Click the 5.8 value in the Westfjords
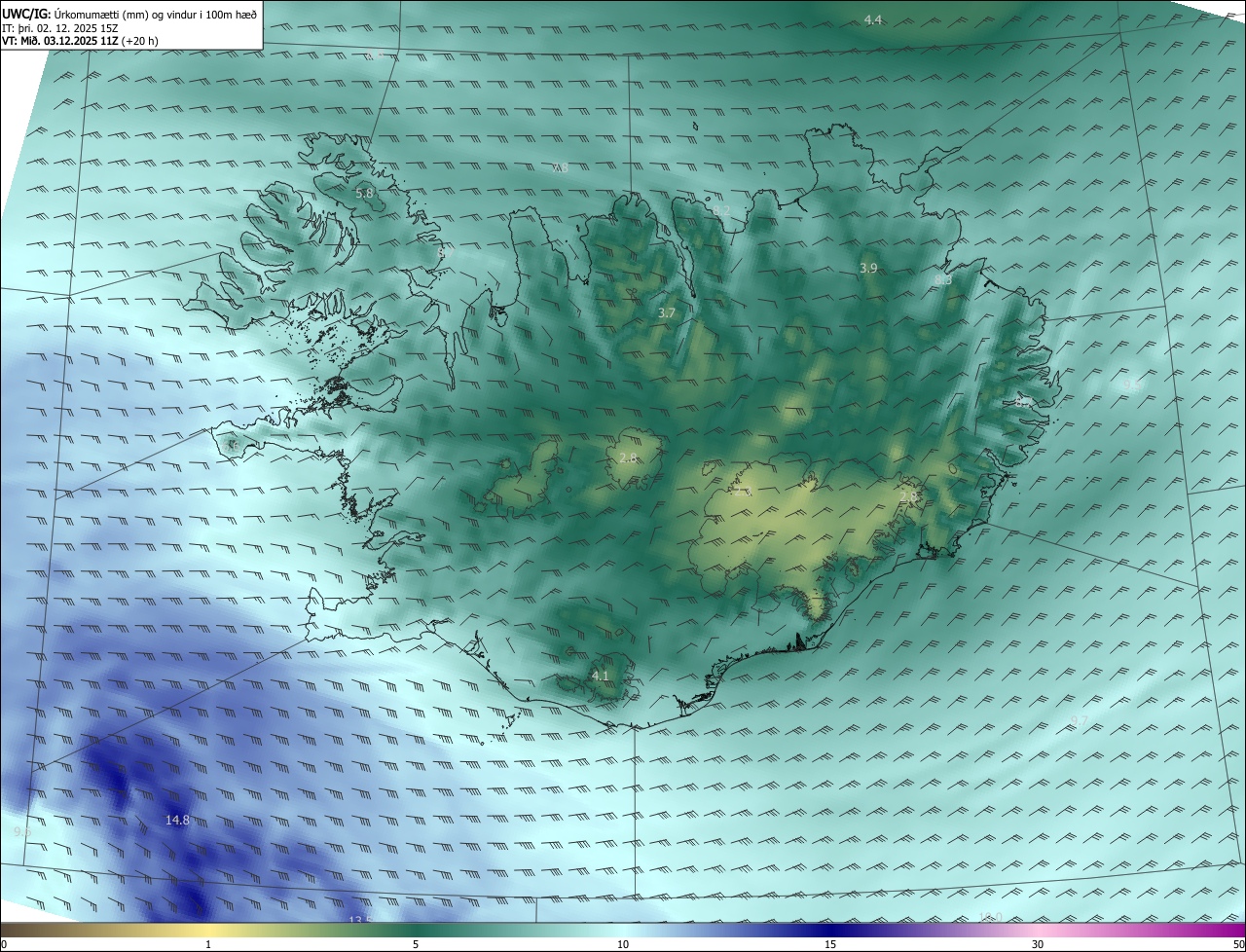 click(x=364, y=194)
